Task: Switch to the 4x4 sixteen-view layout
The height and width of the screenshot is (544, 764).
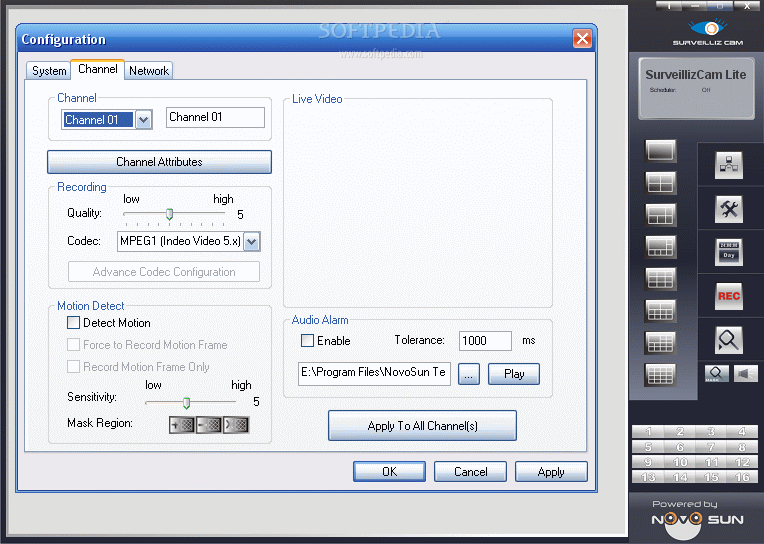Action: point(661,375)
